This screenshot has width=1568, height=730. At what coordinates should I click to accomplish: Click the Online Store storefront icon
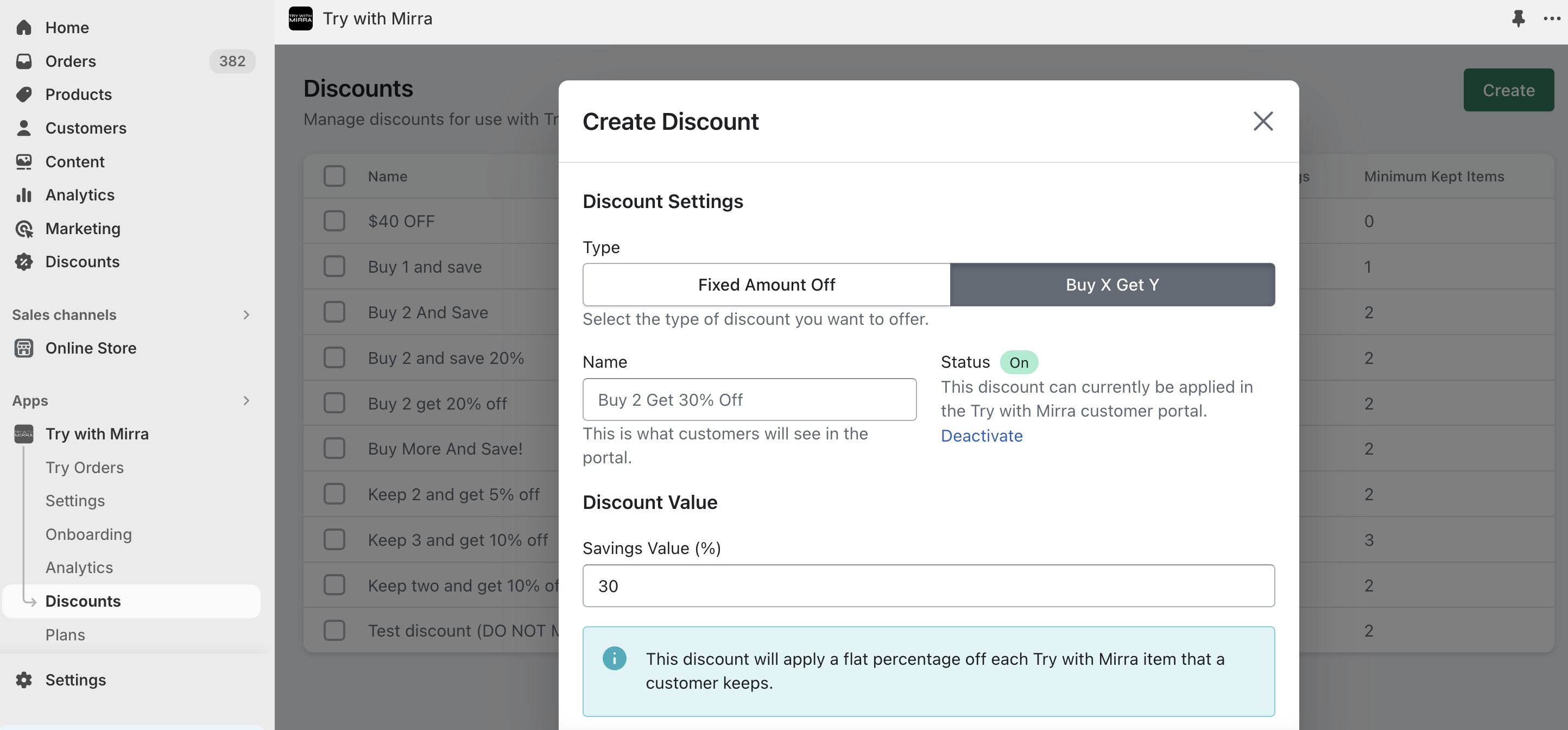[24, 348]
